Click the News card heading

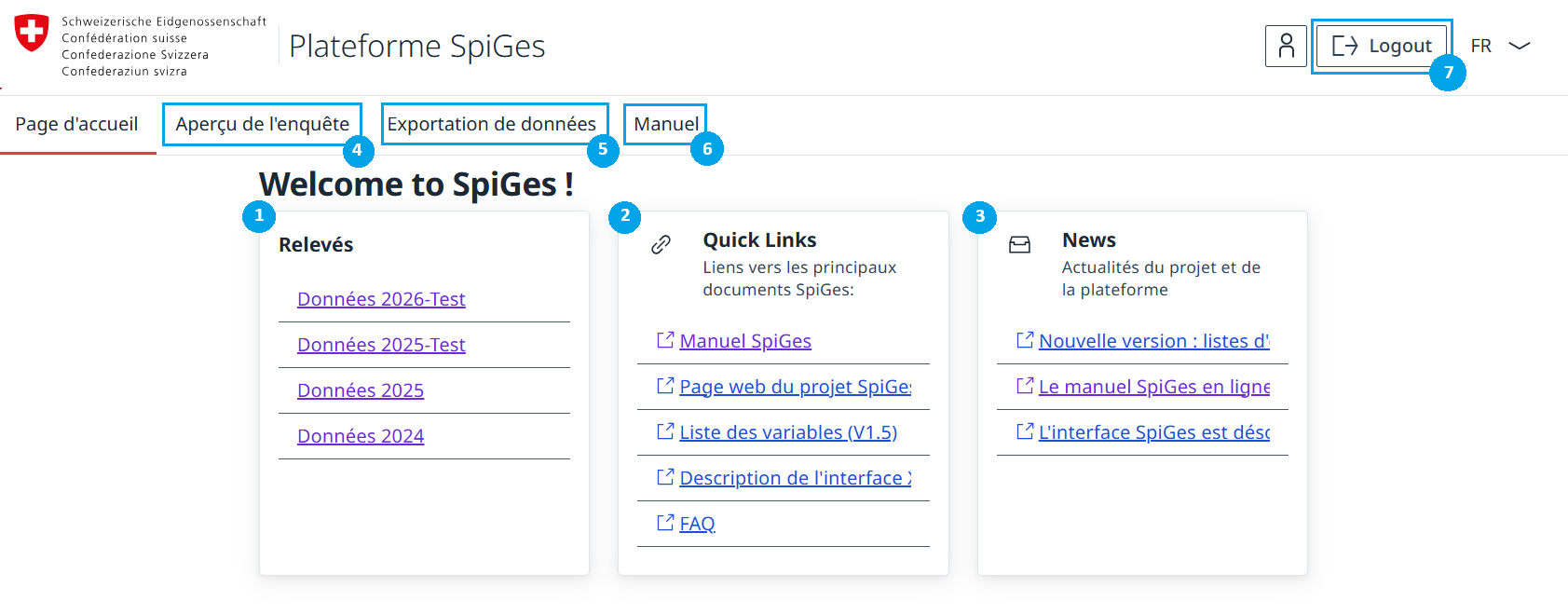(x=1089, y=240)
